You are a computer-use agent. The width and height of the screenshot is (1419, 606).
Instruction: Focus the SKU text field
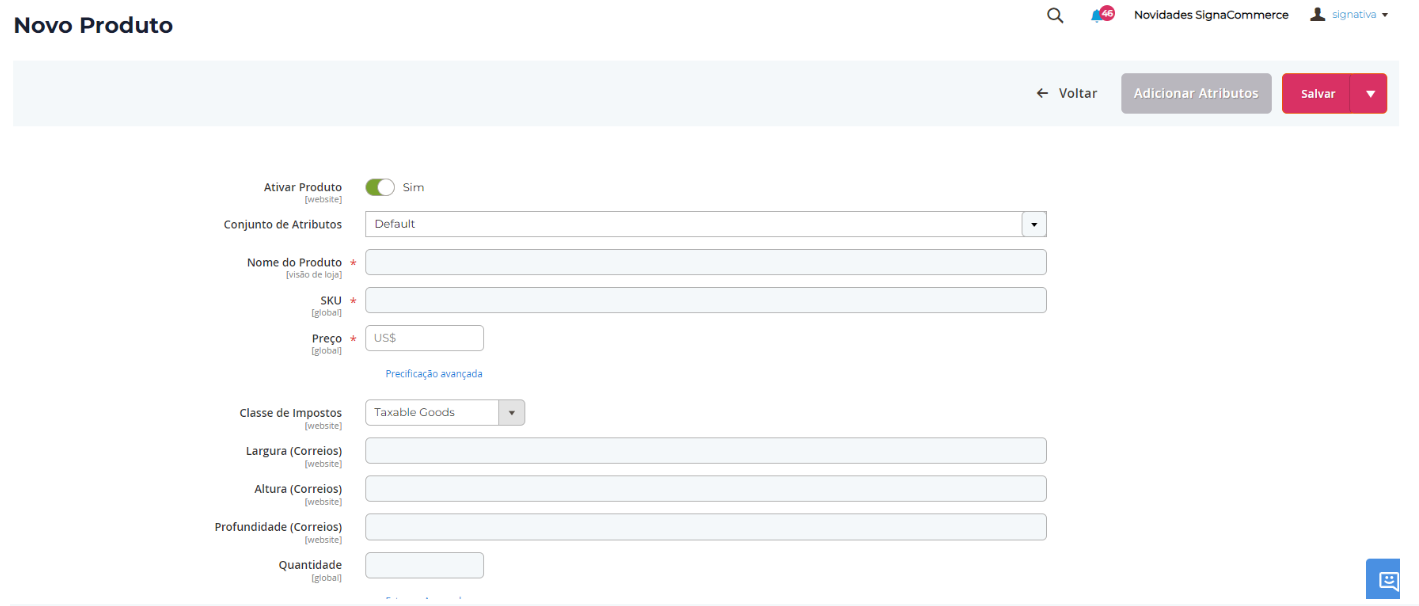point(705,300)
